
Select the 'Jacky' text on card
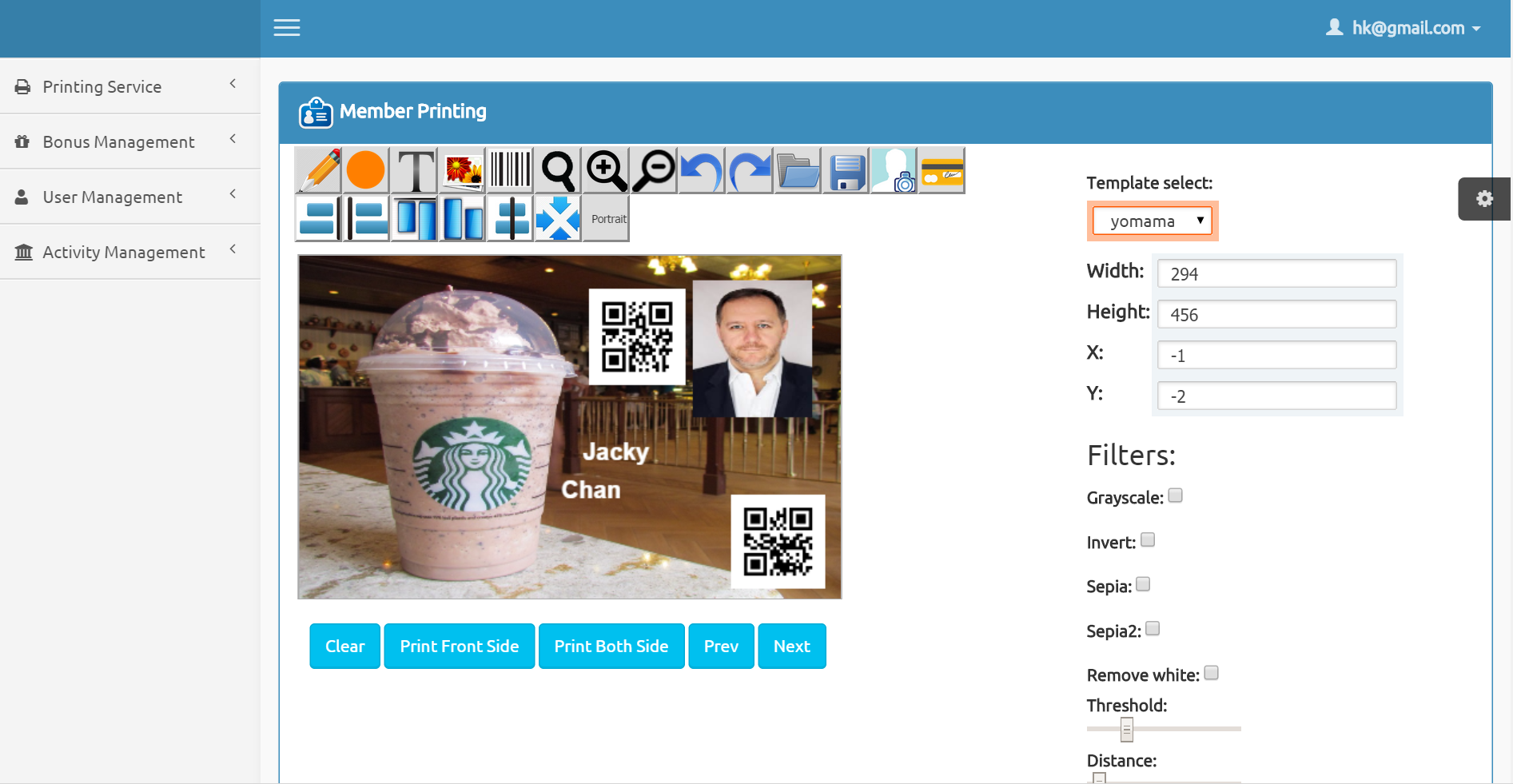point(615,452)
